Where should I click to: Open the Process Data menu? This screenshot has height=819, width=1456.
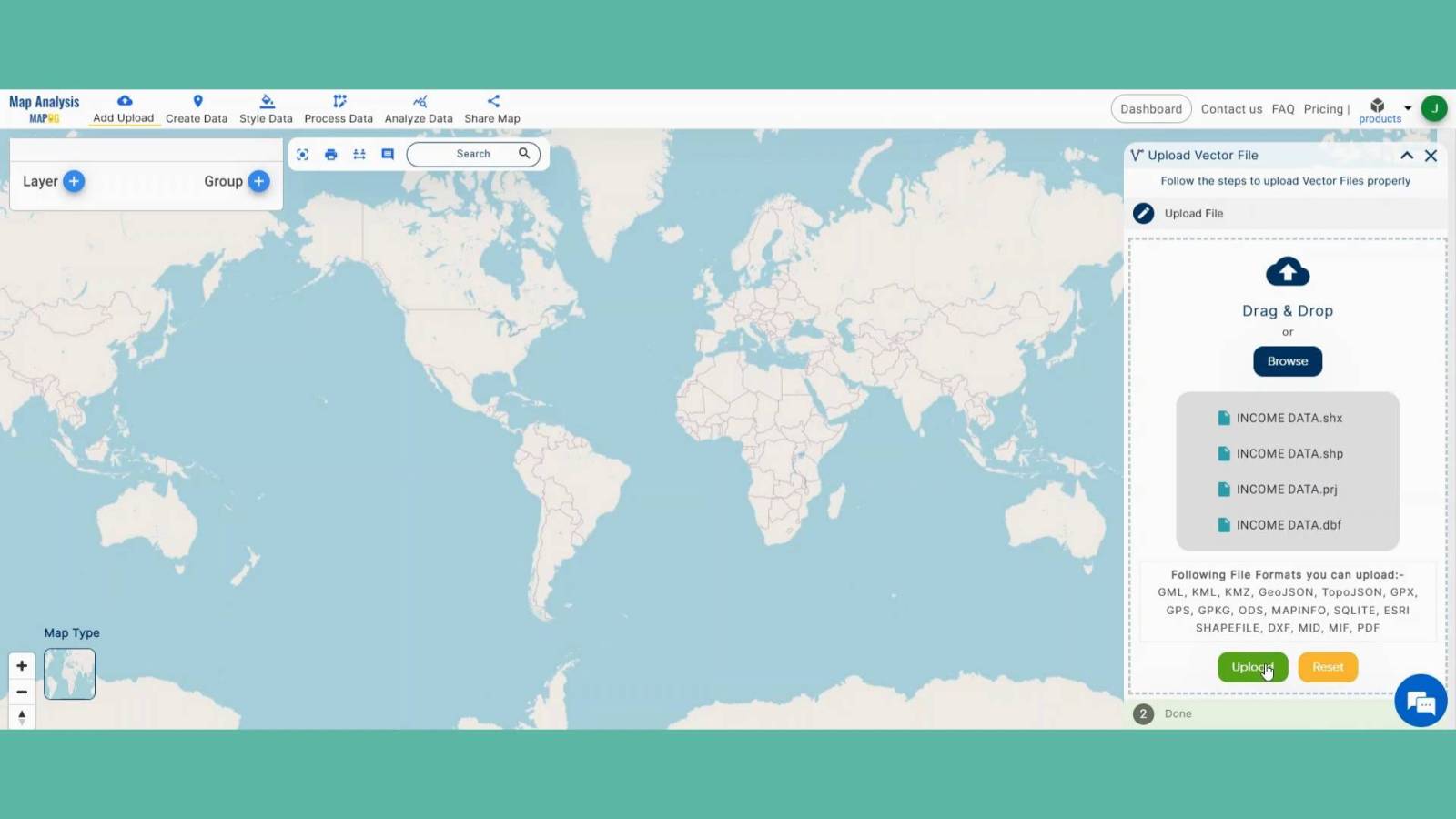(339, 108)
